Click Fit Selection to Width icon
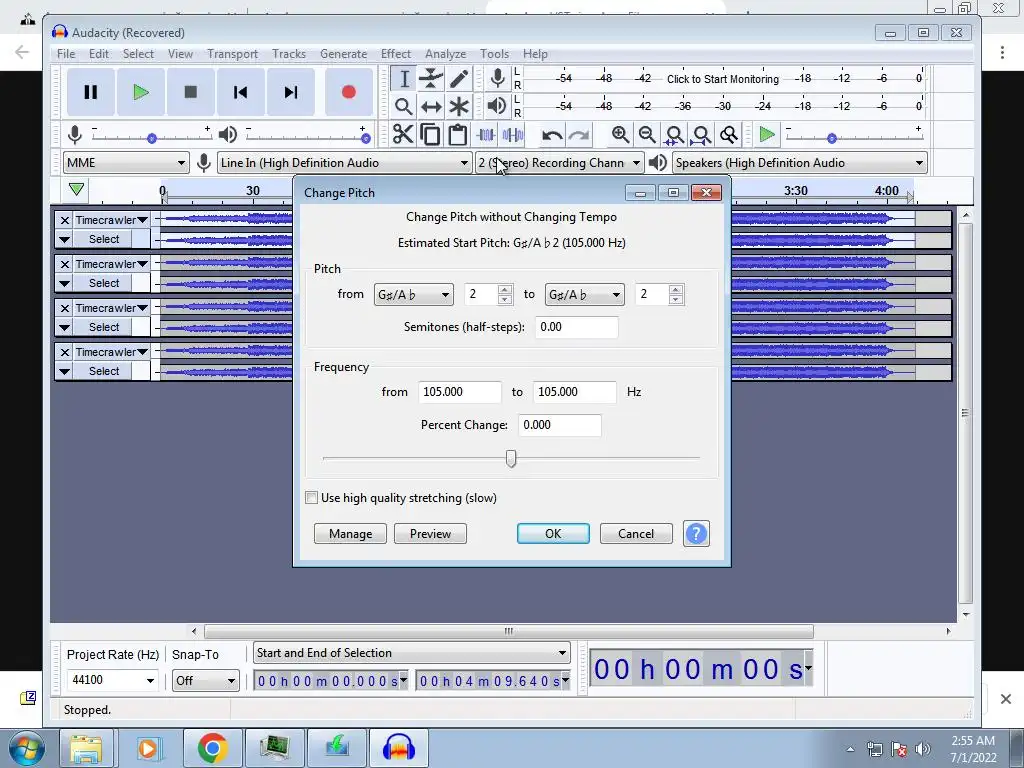The image size is (1024, 768). [x=674, y=135]
